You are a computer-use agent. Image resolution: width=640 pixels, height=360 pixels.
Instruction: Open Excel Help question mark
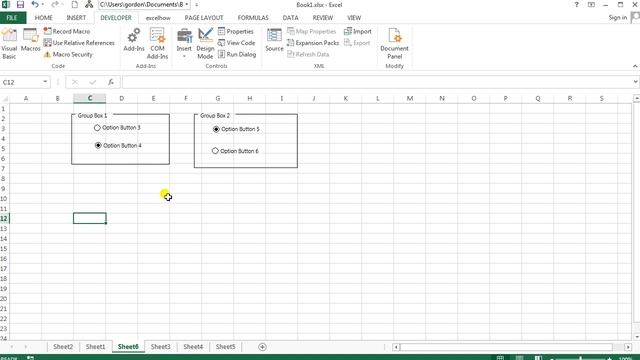(576, 5)
